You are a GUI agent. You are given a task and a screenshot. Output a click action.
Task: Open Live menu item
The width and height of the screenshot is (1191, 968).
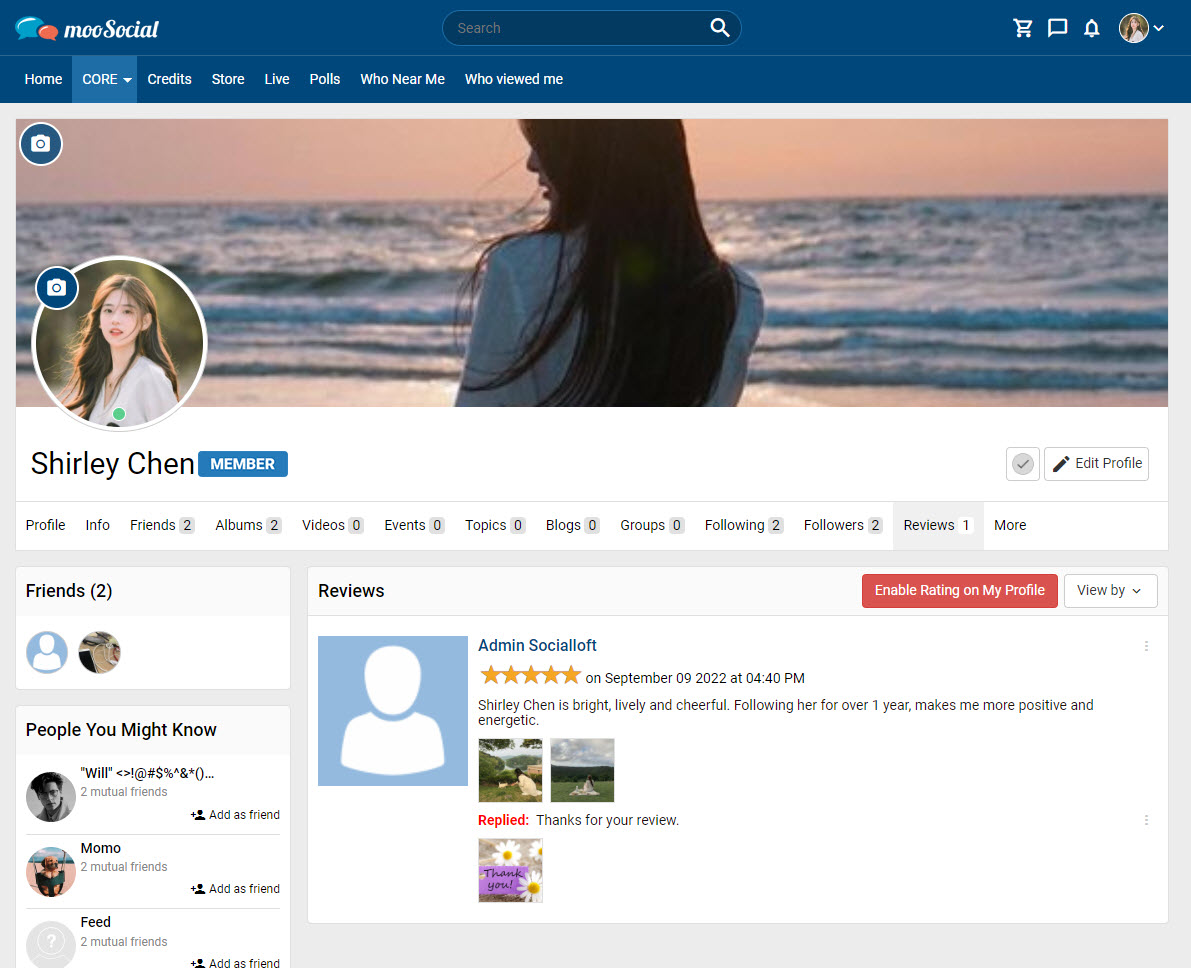pyautogui.click(x=276, y=79)
